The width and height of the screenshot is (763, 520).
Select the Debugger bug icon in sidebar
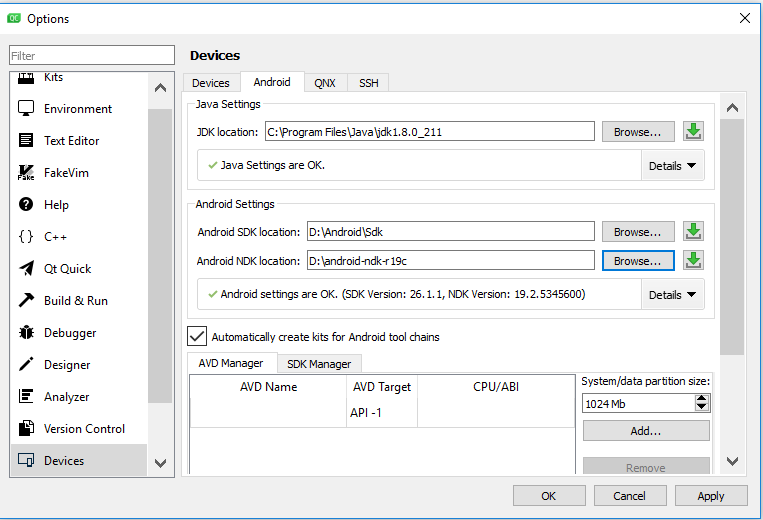tap(27, 333)
